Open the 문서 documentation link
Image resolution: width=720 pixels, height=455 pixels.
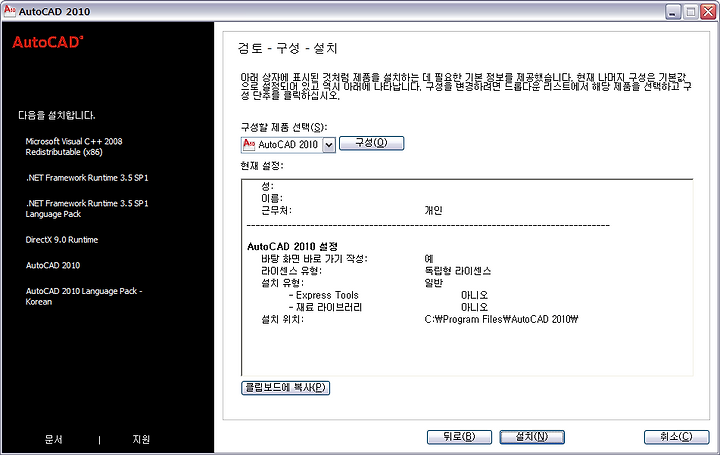(53, 439)
